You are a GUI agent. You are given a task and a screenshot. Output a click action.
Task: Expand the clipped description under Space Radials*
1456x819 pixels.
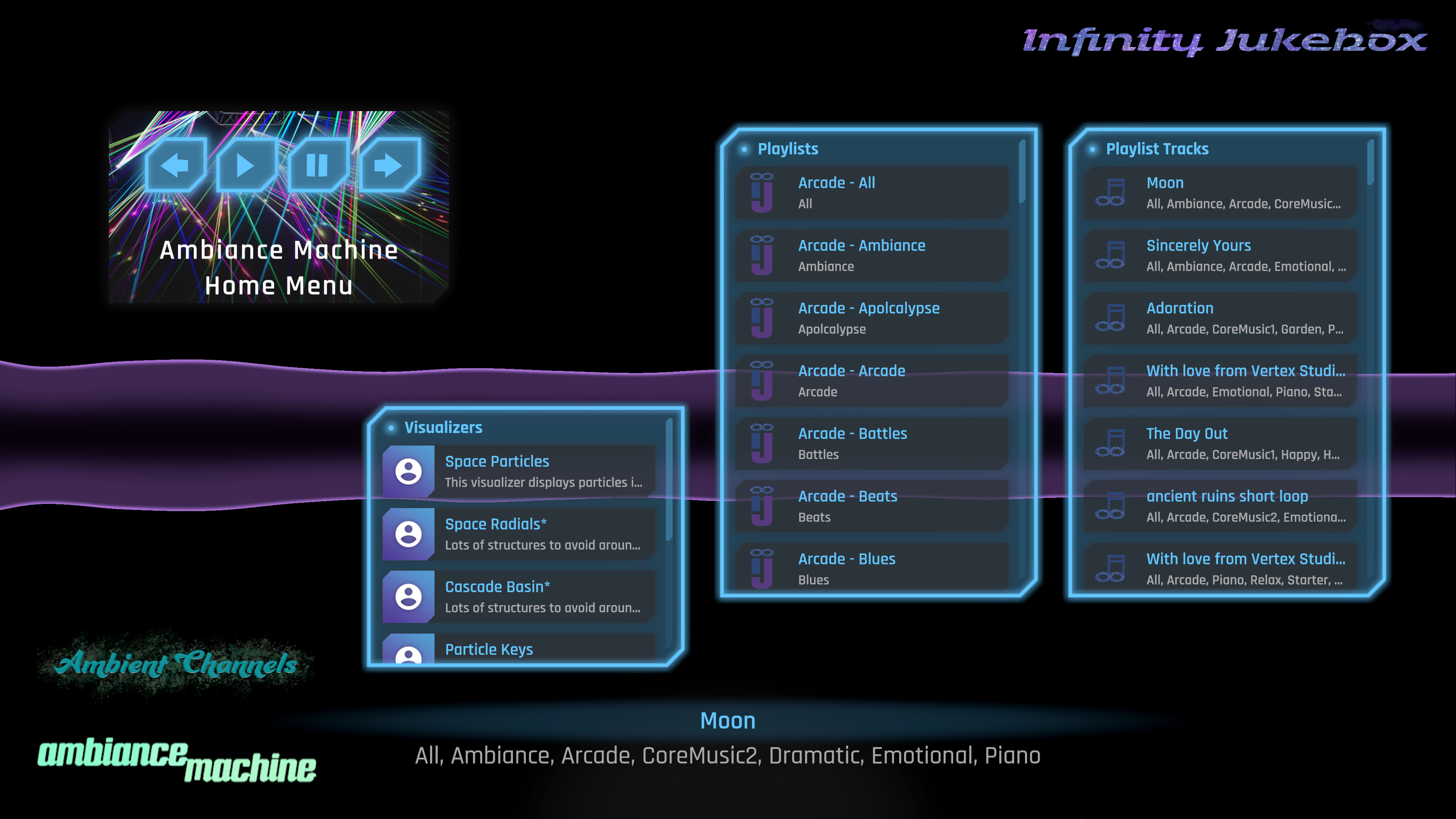tap(543, 546)
